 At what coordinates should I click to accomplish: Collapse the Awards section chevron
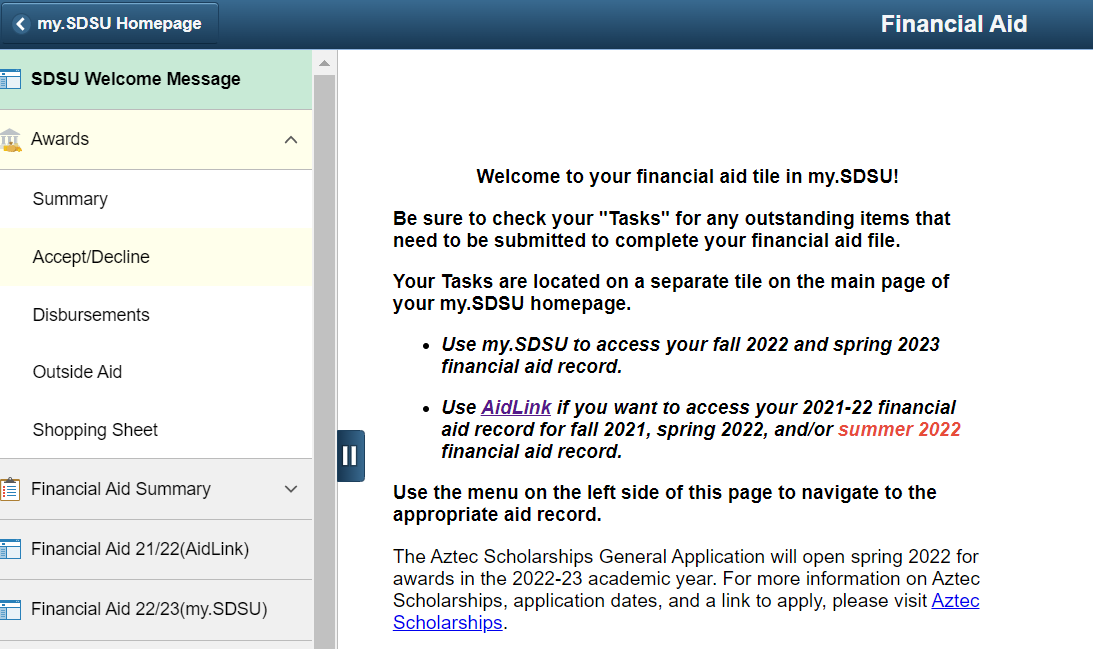pyautogui.click(x=291, y=140)
